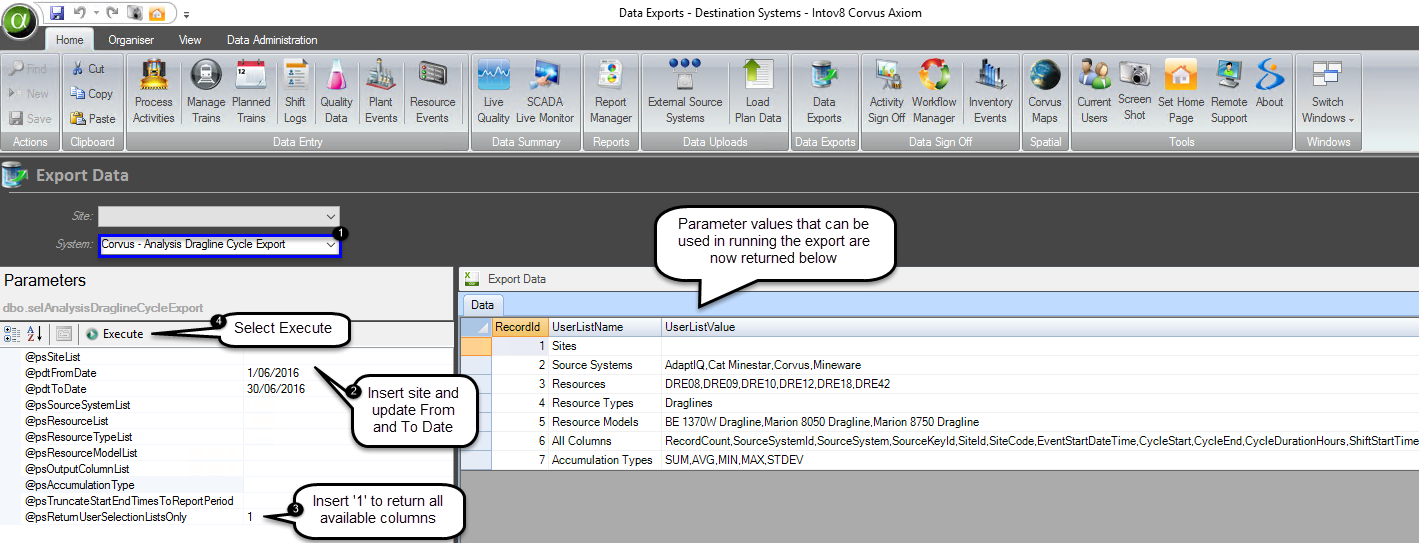Switch to the Home ribbon tab
1419x543 pixels.
[x=69, y=40]
